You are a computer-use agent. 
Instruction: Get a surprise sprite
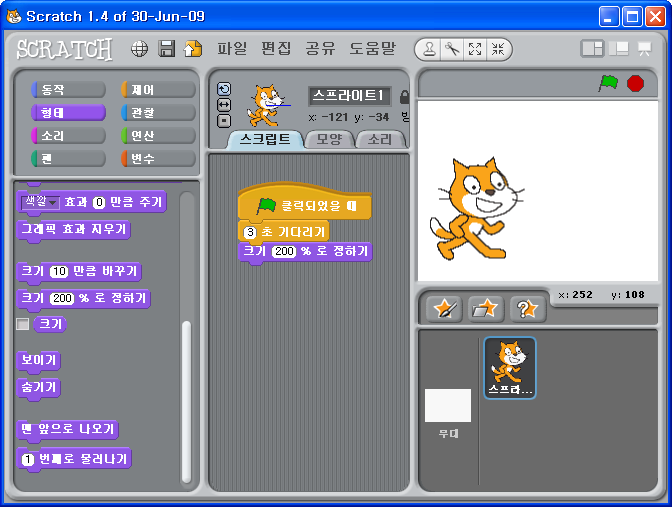[x=528, y=309]
